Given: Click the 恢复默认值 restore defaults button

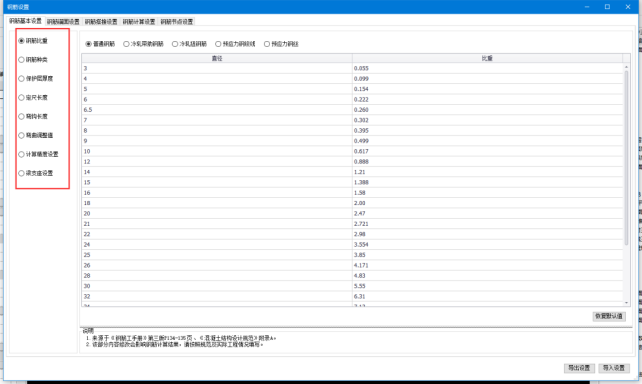Looking at the screenshot, I should click(609, 316).
